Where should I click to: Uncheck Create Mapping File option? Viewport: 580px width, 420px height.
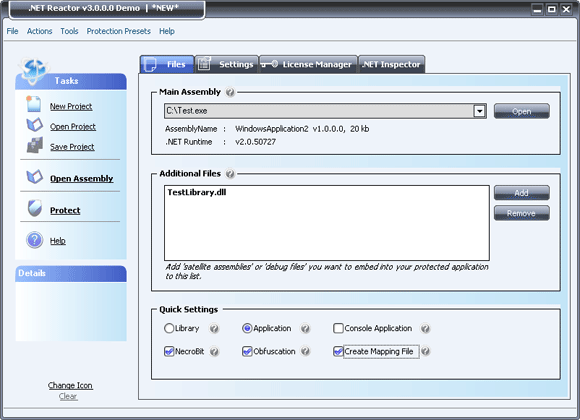(338, 351)
